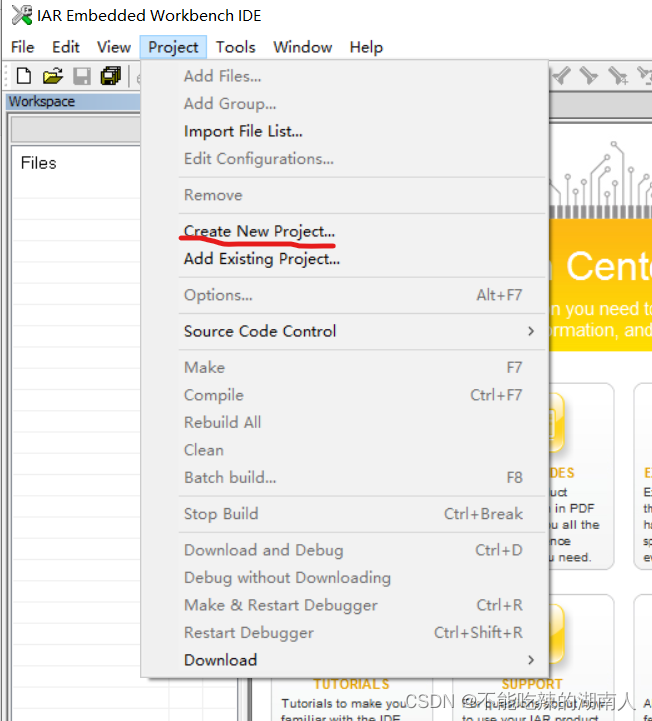This screenshot has height=721, width=652.
Task: Open the View menu
Action: [x=114, y=47]
